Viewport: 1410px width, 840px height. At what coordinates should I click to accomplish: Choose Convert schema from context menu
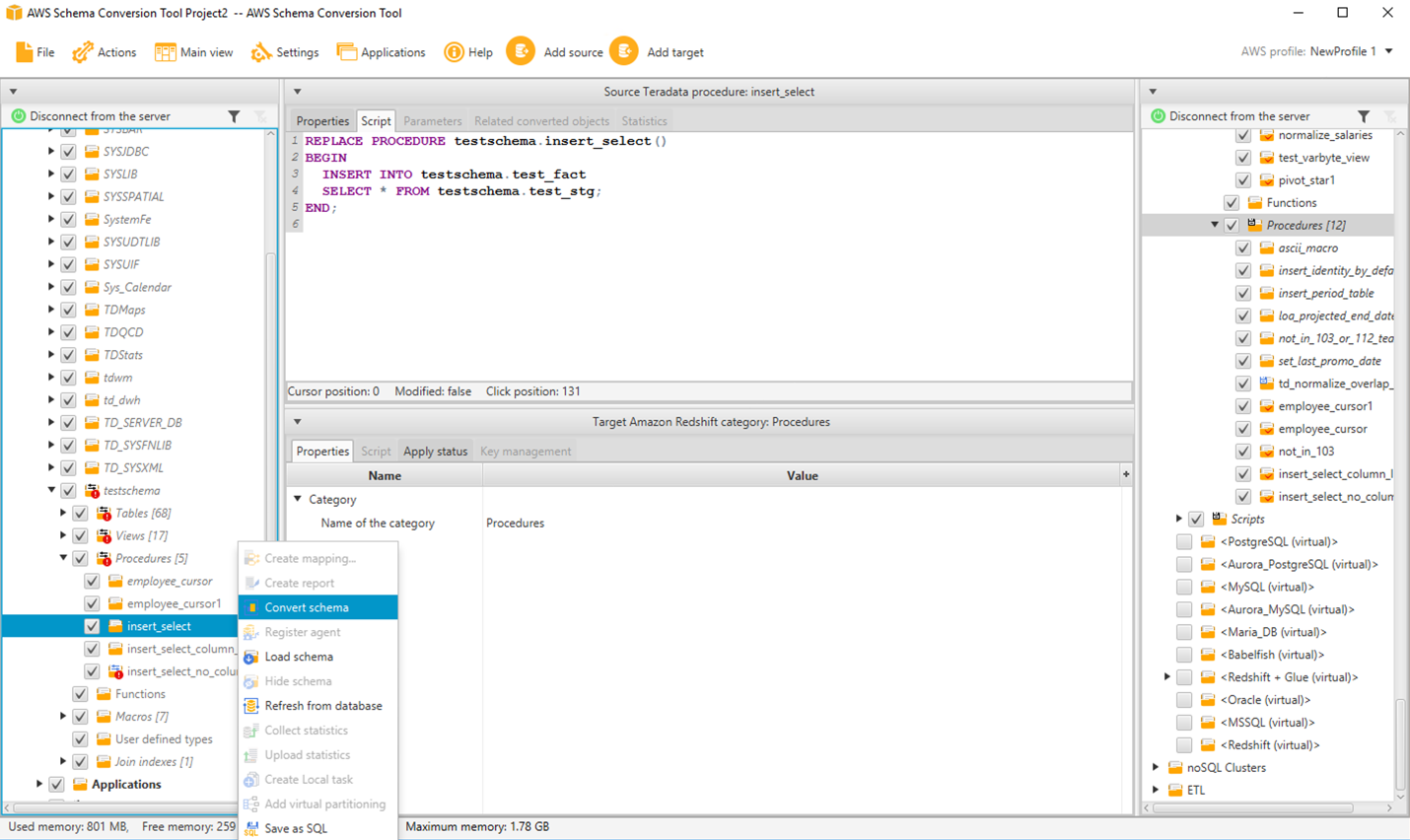coord(307,607)
